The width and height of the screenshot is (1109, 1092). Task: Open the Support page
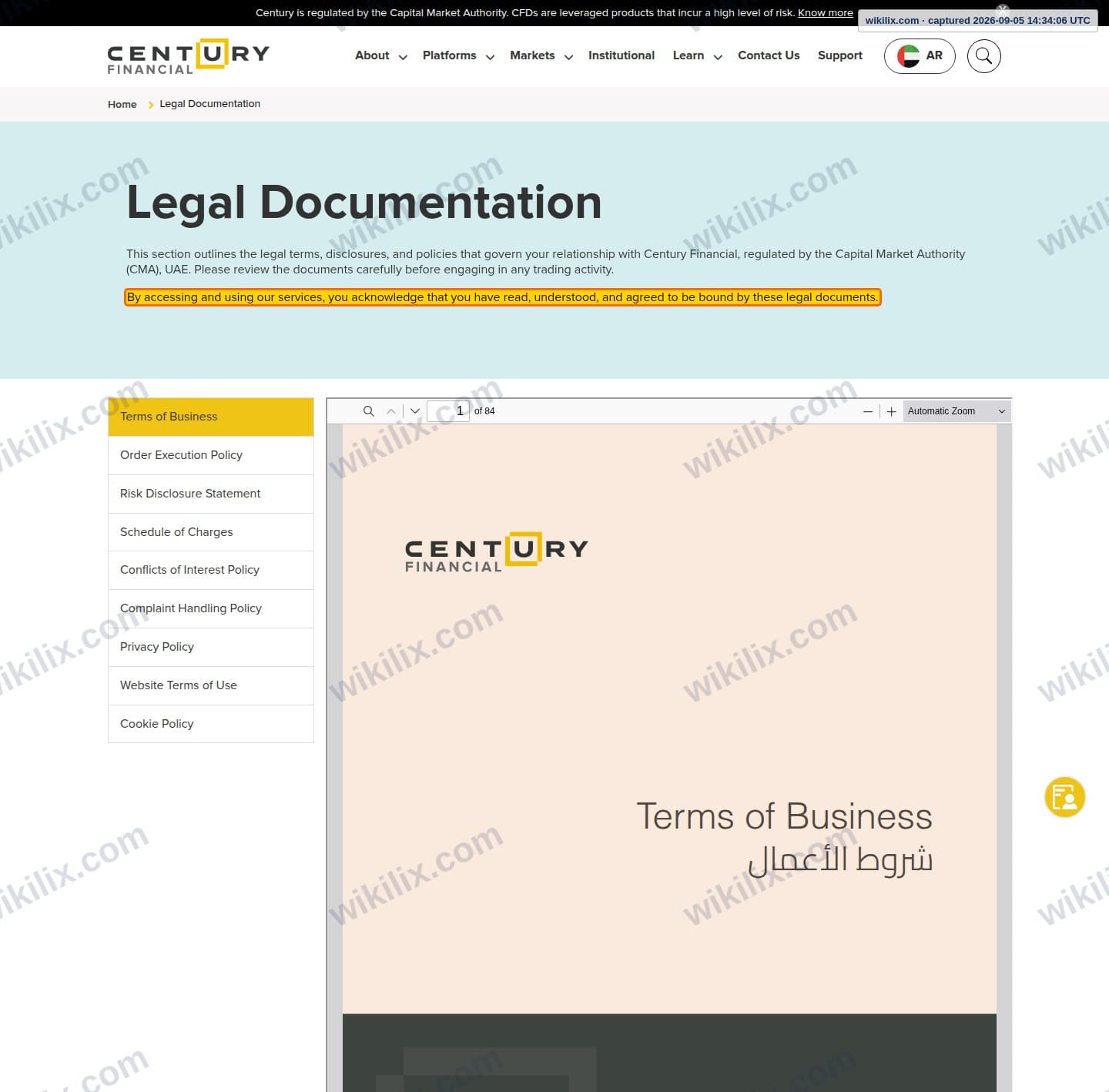click(840, 55)
